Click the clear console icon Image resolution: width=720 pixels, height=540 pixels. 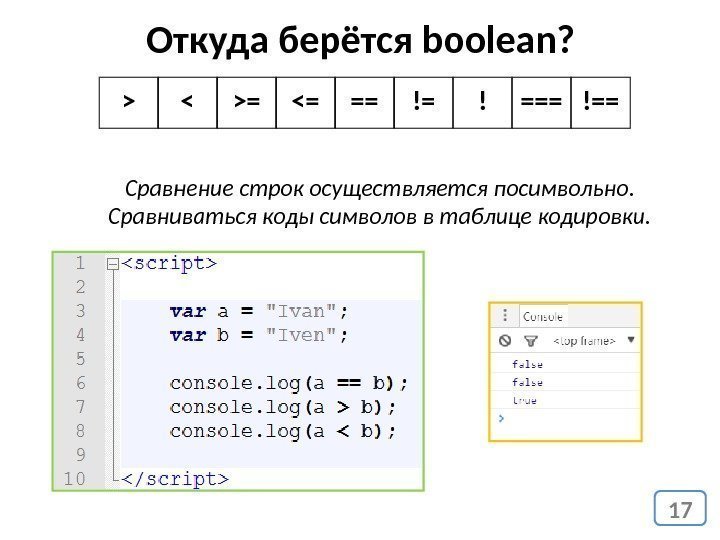tap(505, 341)
